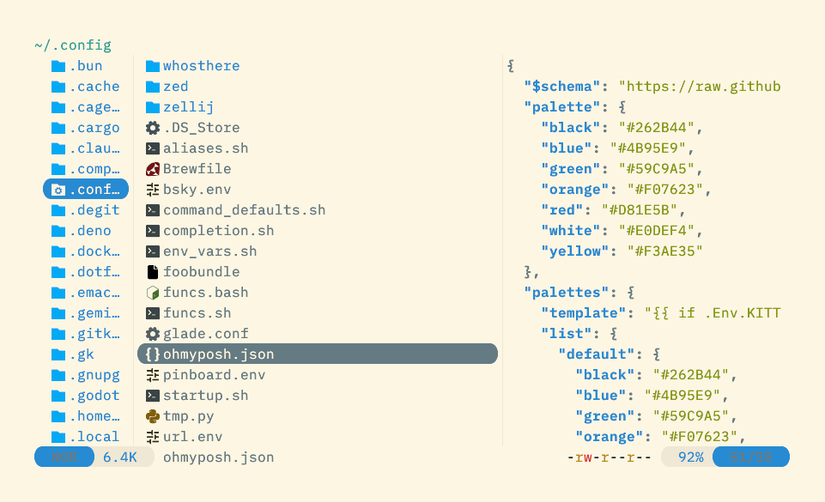Viewport: 825px width, 502px height.
Task: Select the foobundle file name
Action: 202,272
